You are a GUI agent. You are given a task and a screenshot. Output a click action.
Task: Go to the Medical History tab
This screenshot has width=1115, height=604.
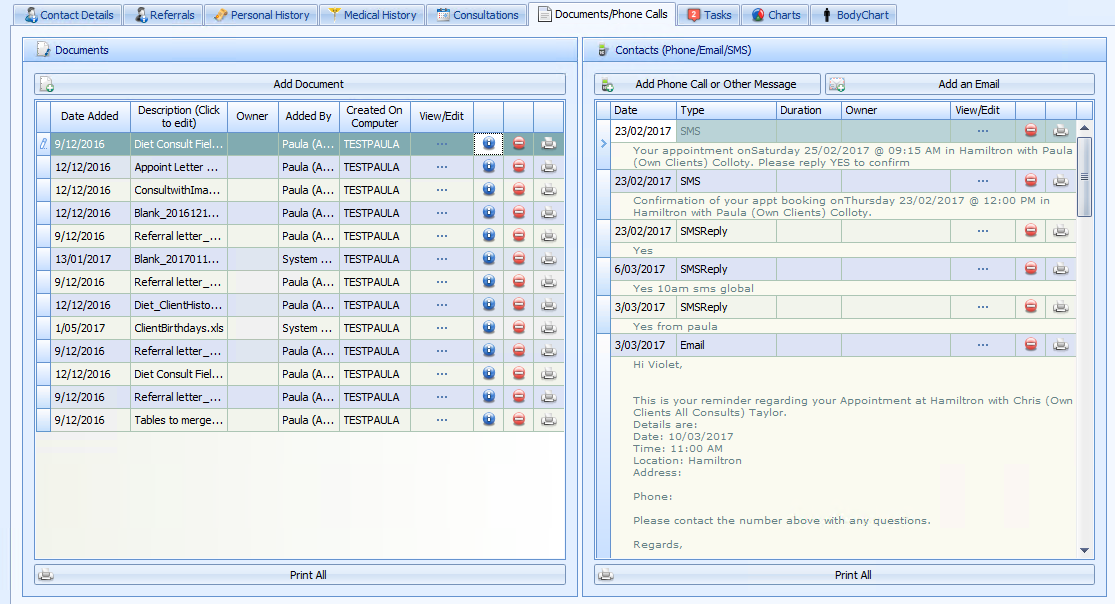(372, 15)
